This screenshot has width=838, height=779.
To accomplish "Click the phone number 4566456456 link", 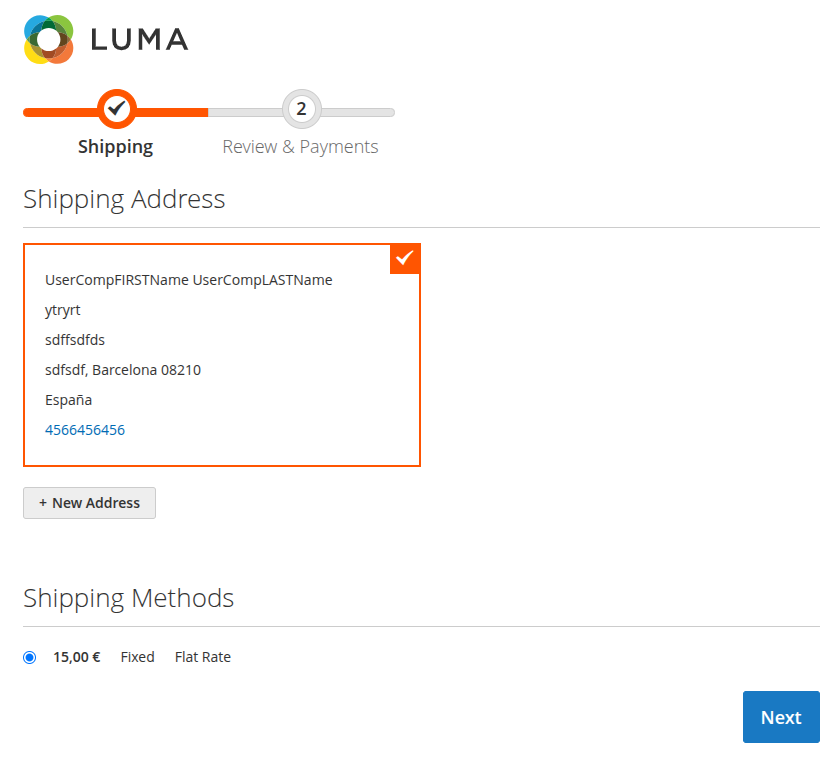I will [x=84, y=429].
